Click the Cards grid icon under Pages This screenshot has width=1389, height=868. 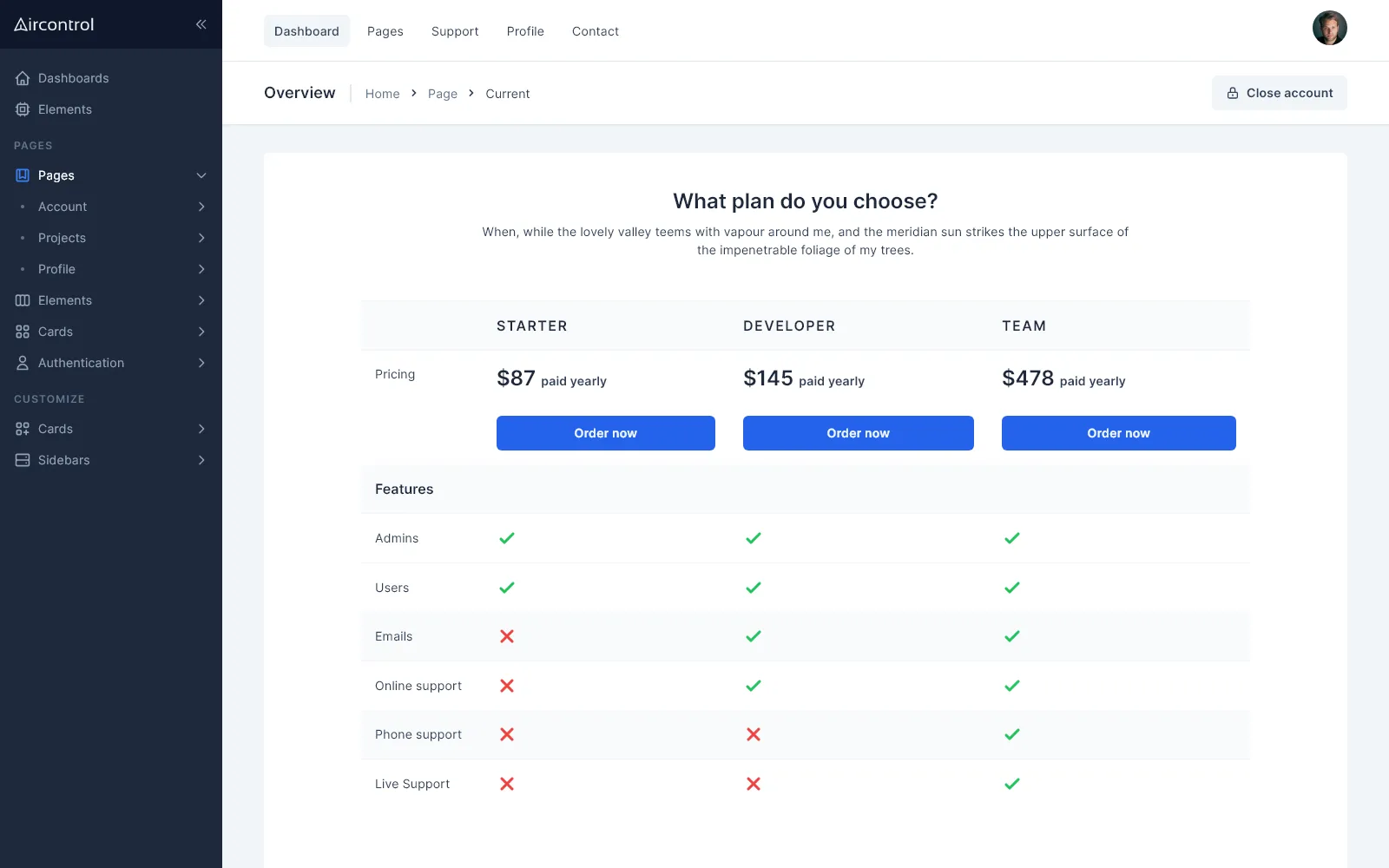pos(23,332)
